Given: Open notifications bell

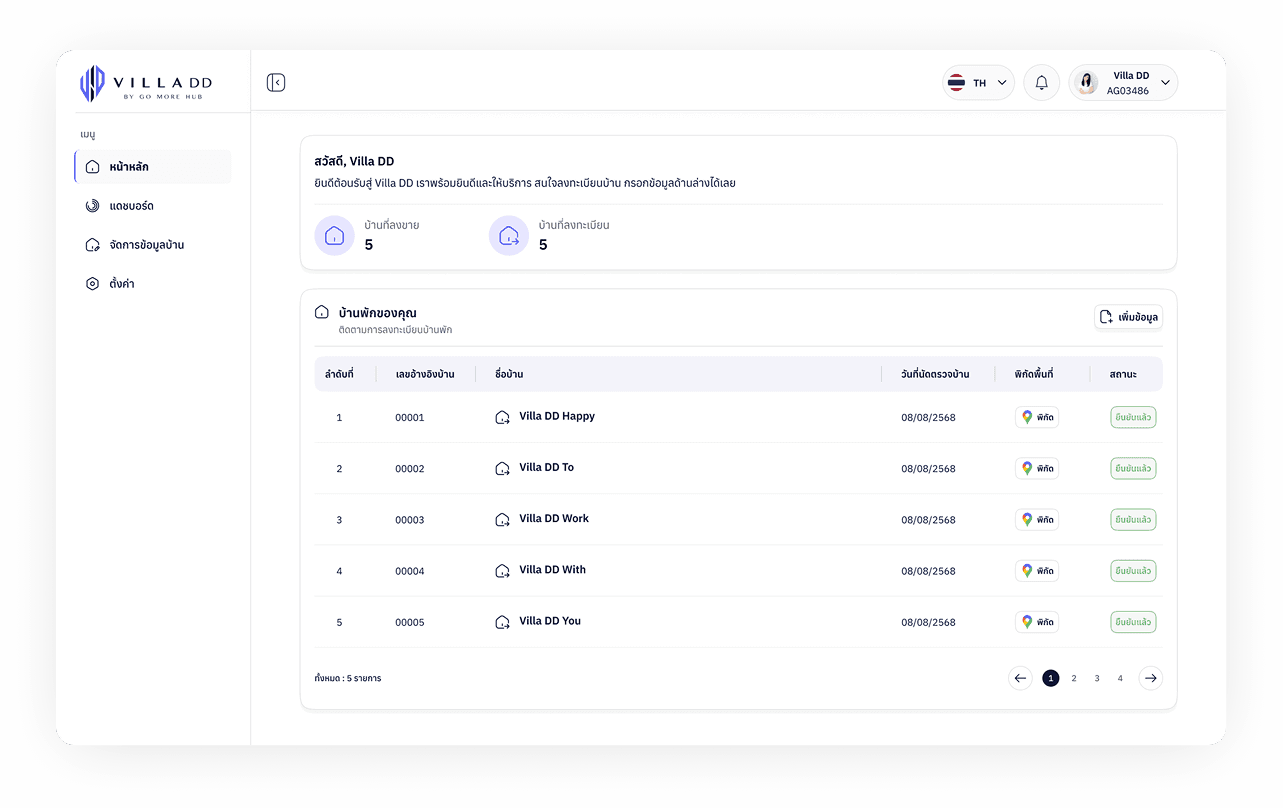Looking at the screenshot, I should [x=1041, y=83].
